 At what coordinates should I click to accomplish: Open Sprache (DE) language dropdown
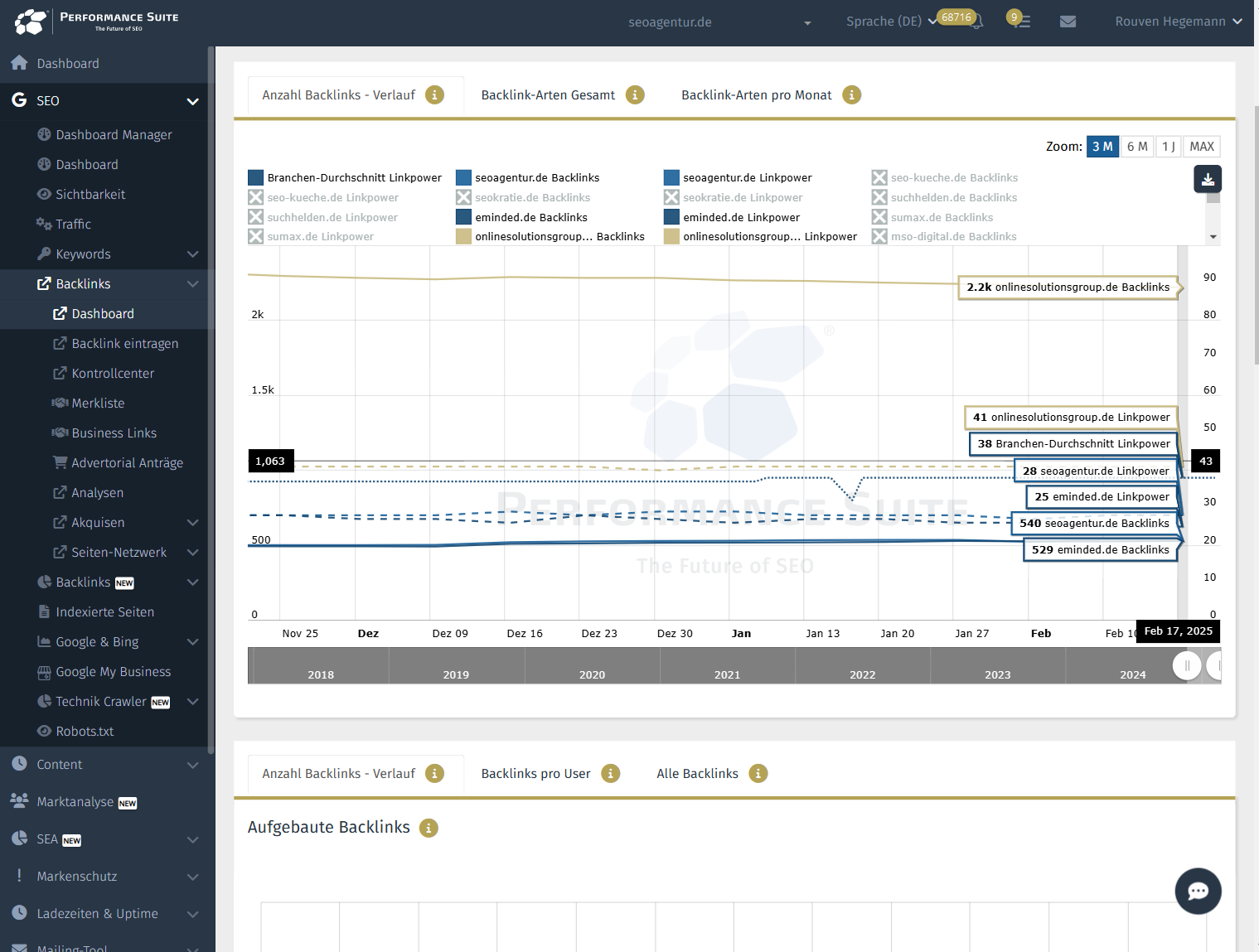(891, 22)
